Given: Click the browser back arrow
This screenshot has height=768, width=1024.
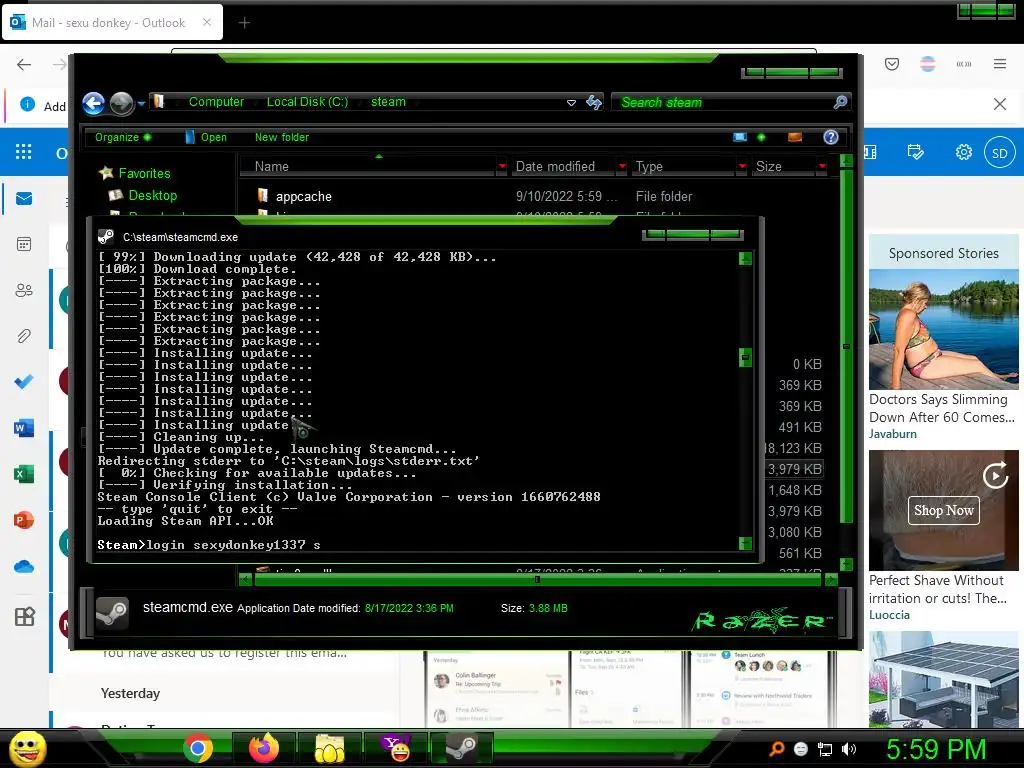Looking at the screenshot, I should click(x=24, y=64).
